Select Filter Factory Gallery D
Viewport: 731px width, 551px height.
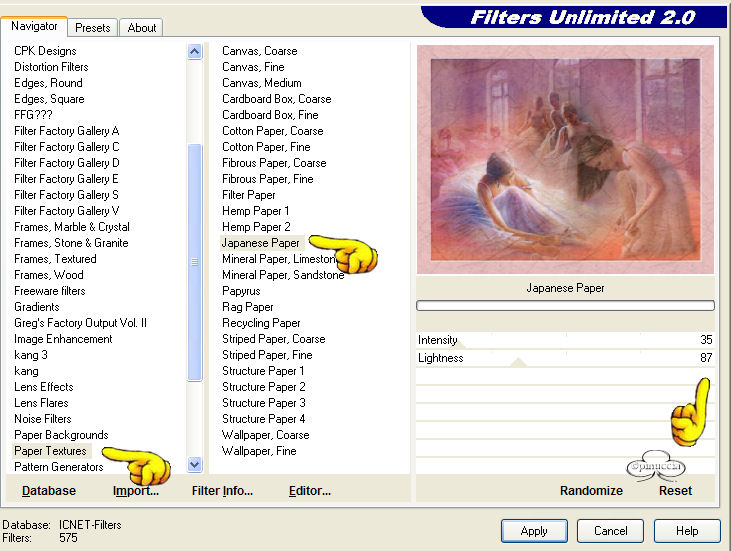click(x=67, y=163)
